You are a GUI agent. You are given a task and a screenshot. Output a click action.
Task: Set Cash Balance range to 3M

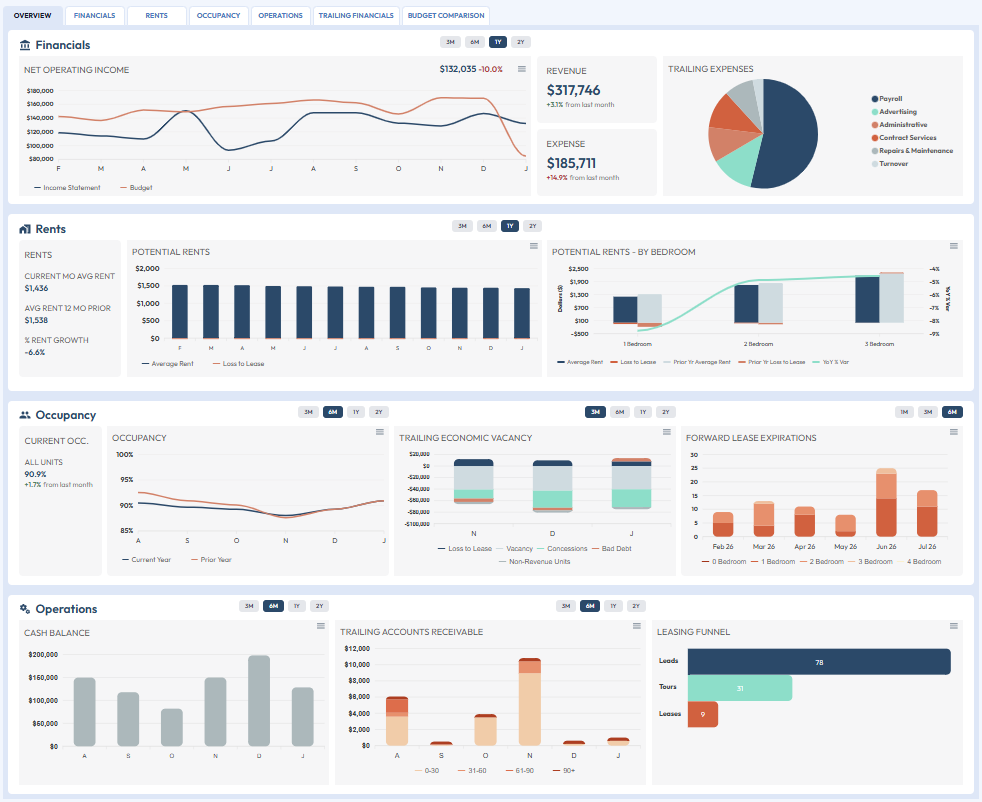(x=249, y=606)
